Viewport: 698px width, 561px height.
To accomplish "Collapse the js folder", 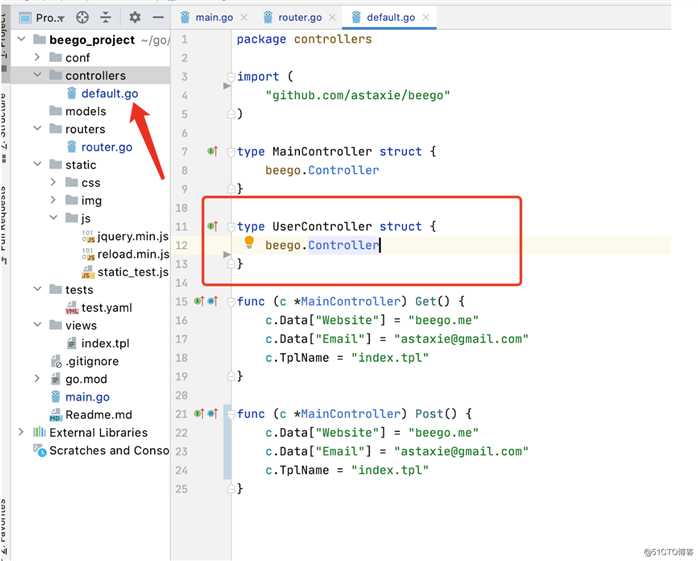I will point(53,217).
